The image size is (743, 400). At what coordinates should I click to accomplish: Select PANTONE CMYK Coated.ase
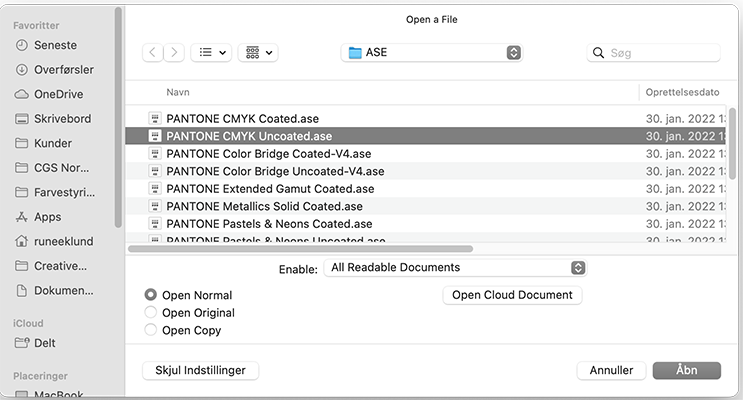pos(426,118)
